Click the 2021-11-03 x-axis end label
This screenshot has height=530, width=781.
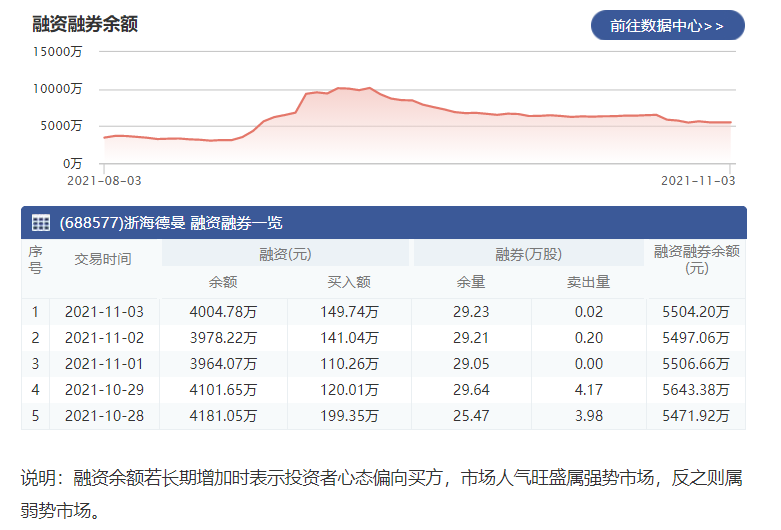(698, 180)
